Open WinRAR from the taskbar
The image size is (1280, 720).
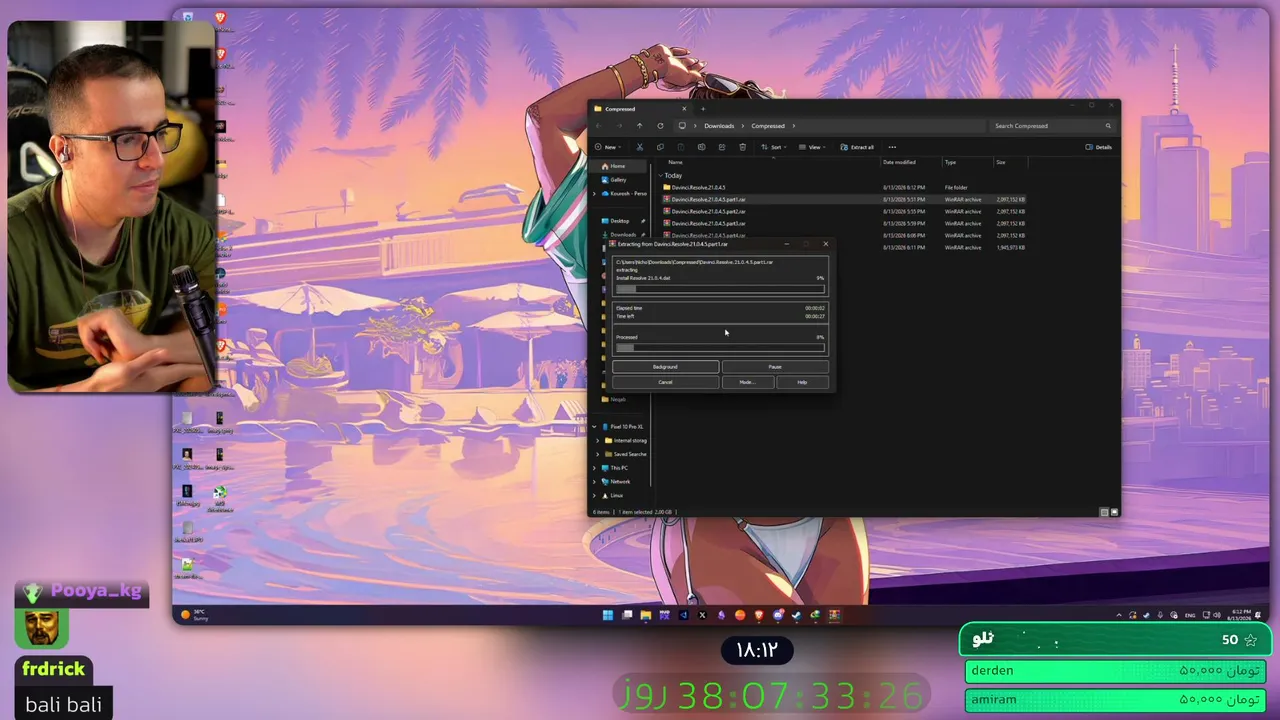tap(834, 615)
